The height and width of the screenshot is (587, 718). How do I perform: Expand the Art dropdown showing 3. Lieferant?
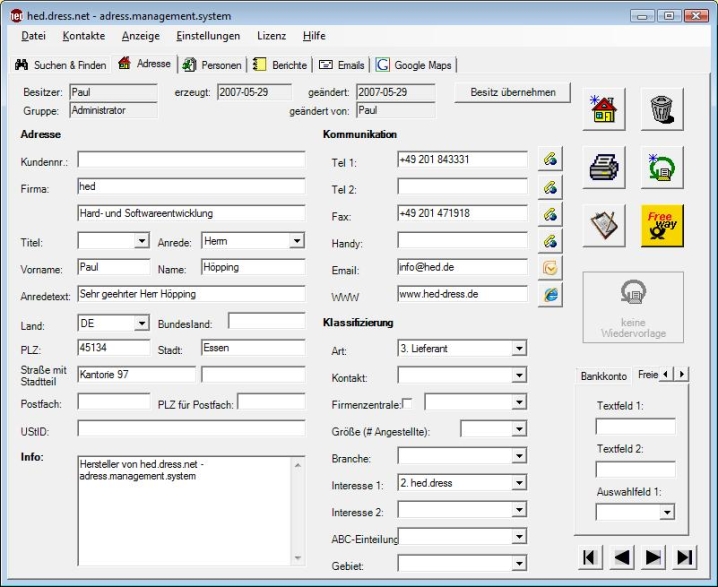518,349
